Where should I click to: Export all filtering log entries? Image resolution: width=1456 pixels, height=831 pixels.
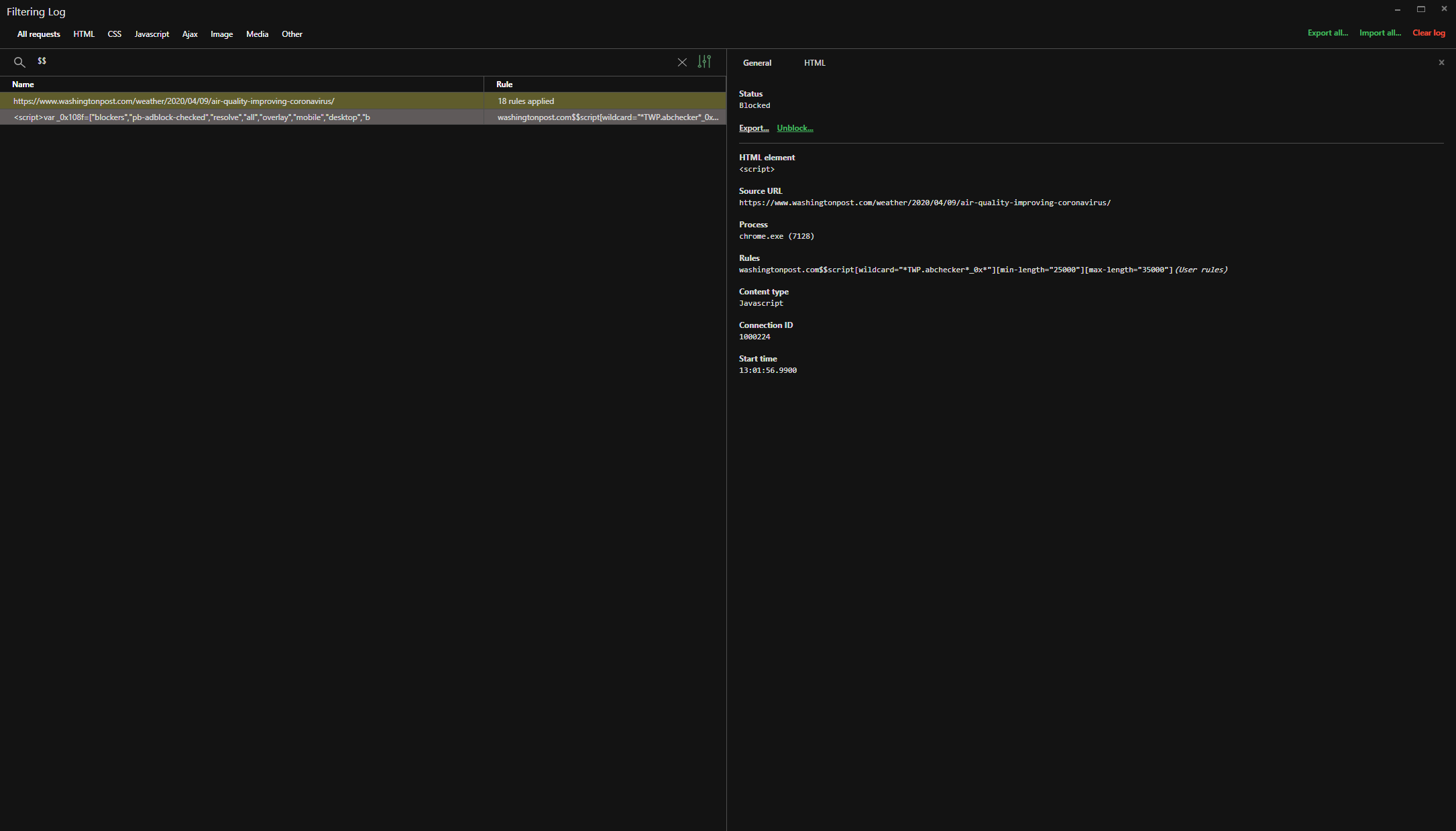[1327, 33]
